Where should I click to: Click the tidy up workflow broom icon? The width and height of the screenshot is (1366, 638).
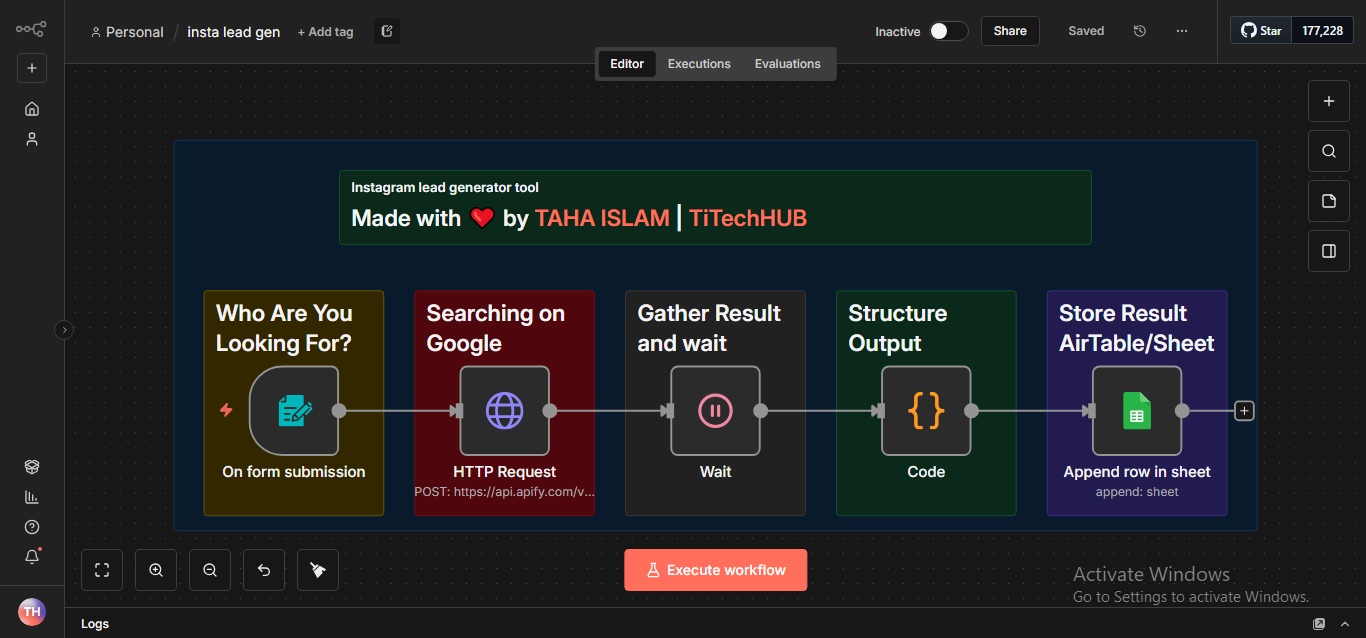click(x=318, y=570)
